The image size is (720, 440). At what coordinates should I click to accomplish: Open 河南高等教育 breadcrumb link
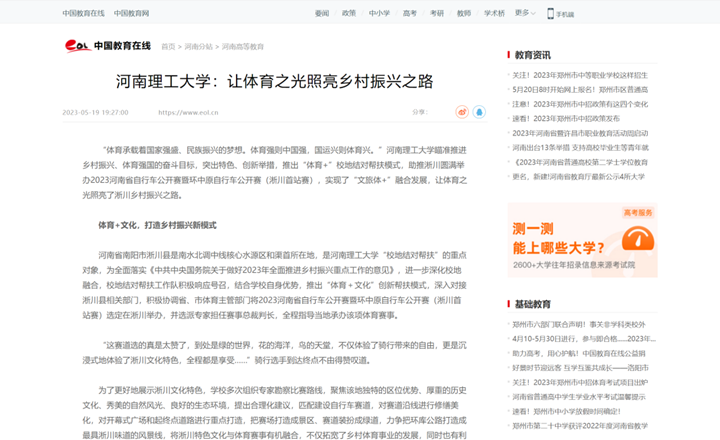243,46
